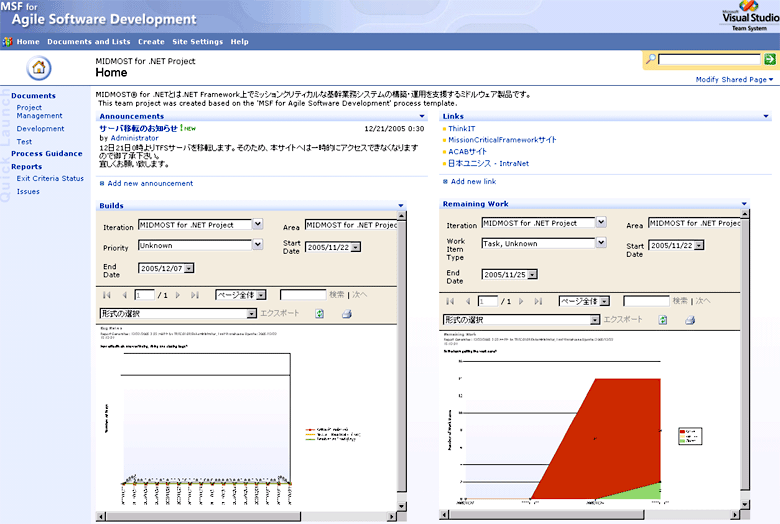Click the Remaining Work chart legend

coord(690,436)
